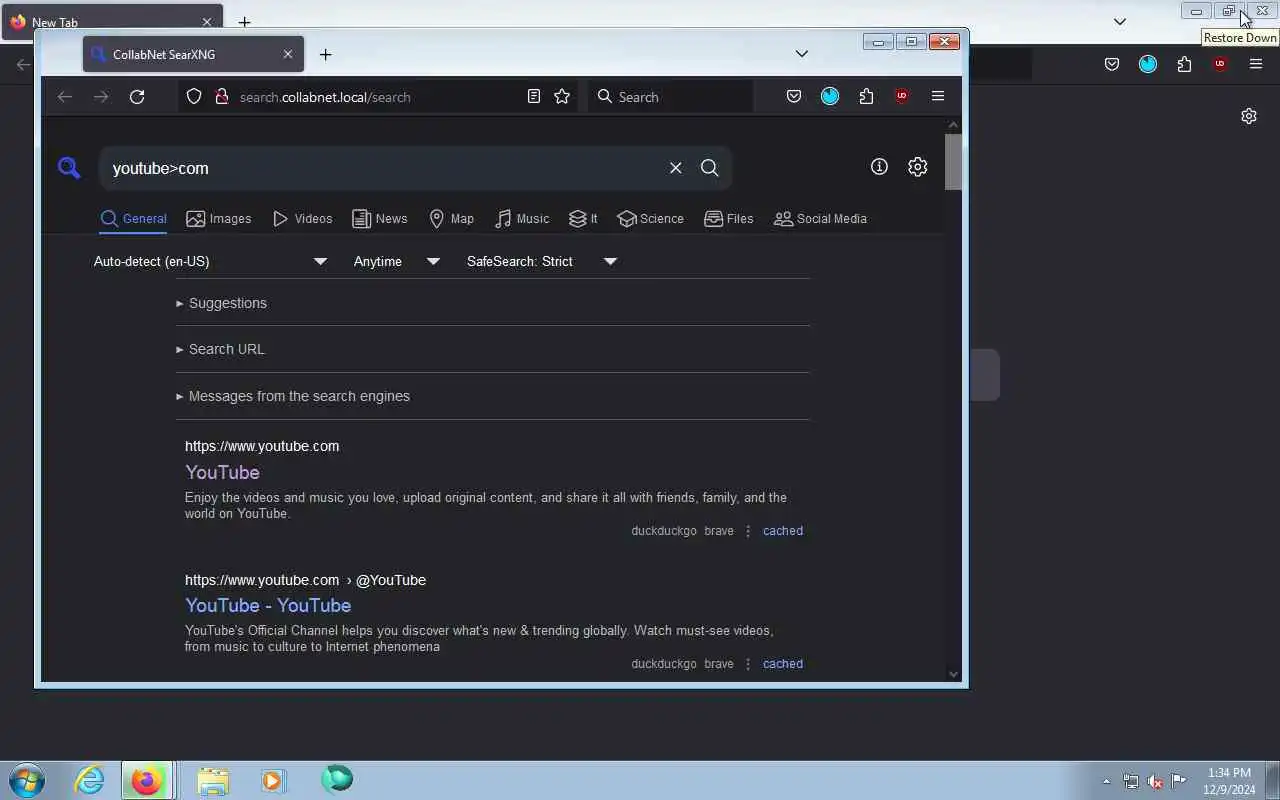Clear the youtube>com search query
Viewport: 1280px width, 800px height.
pos(676,168)
